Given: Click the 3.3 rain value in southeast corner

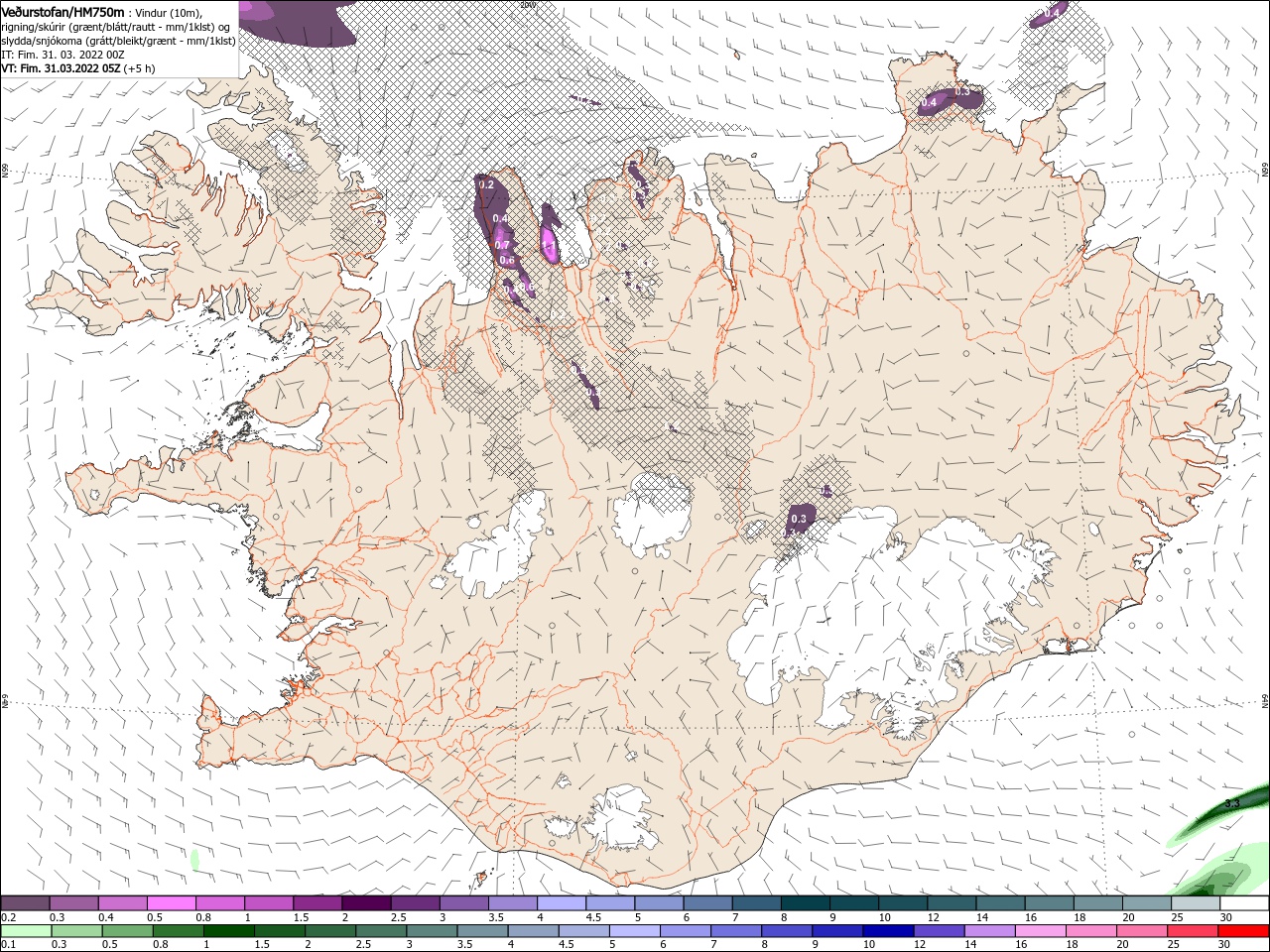Looking at the screenshot, I should [1232, 803].
